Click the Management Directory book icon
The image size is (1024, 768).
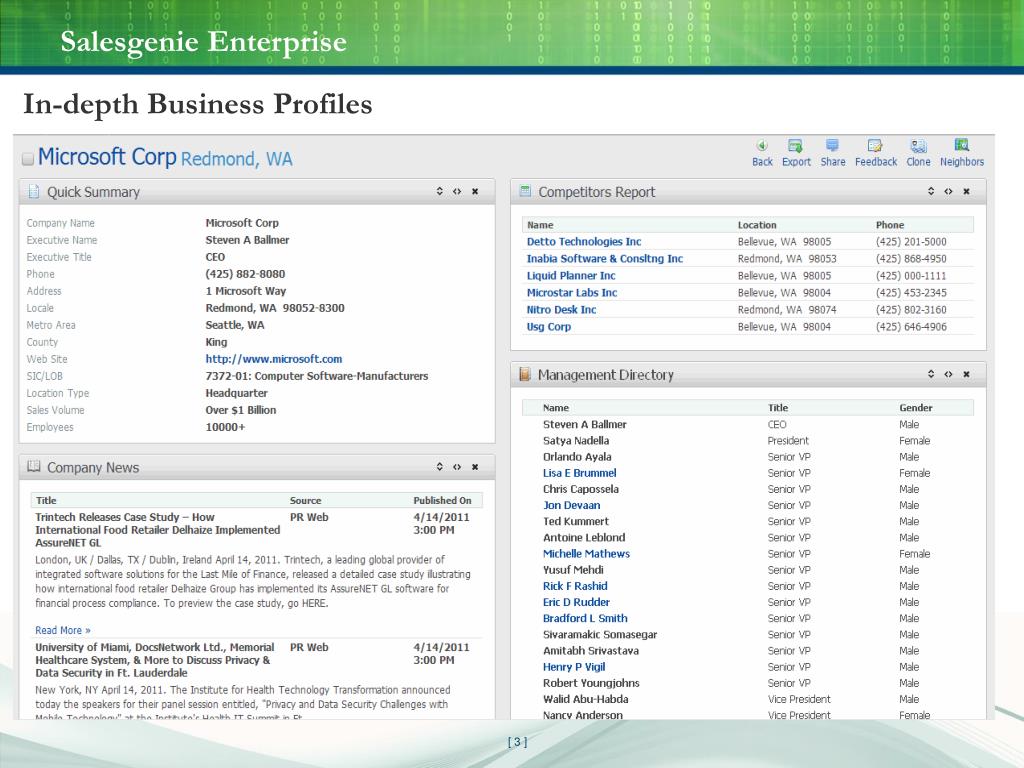[524, 374]
